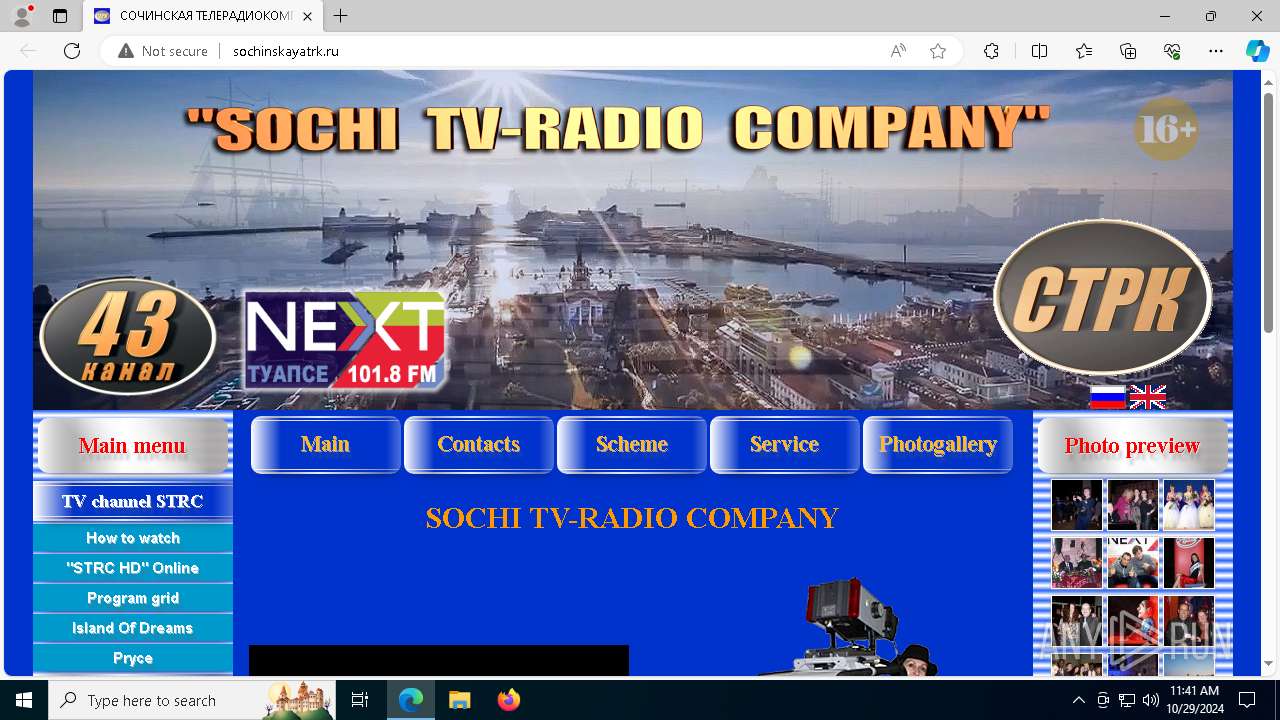The width and height of the screenshot is (1280, 720).
Task: Open a new browser tab
Action: (341, 16)
